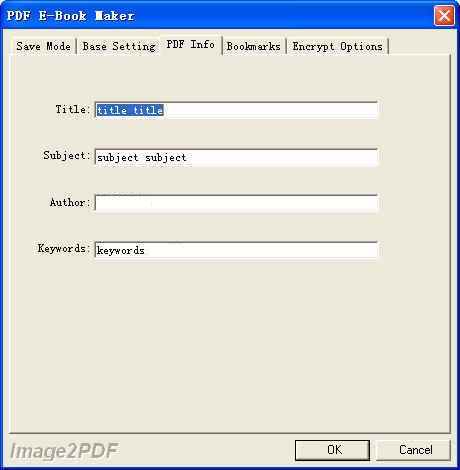Select the PDF Info tab
Viewport: 460px width, 470px height.
point(191,44)
